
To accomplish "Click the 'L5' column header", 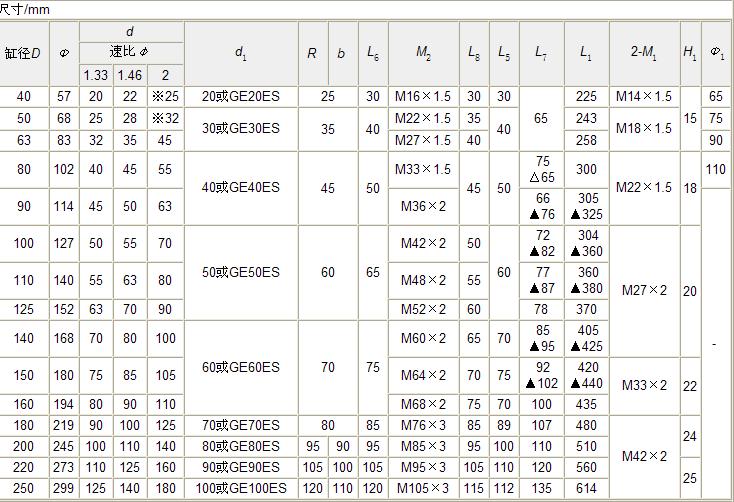I will coord(504,53).
